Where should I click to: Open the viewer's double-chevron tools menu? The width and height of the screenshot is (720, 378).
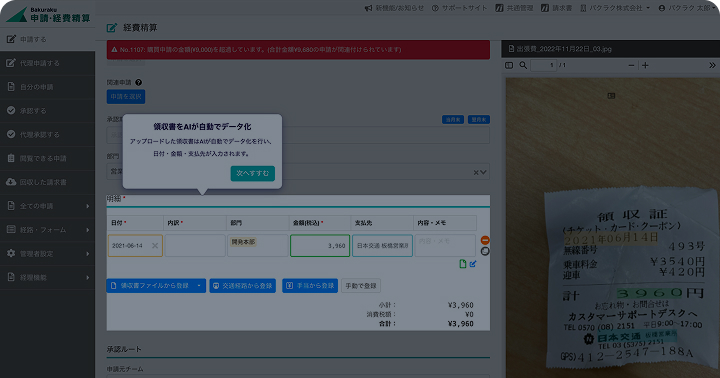712,65
